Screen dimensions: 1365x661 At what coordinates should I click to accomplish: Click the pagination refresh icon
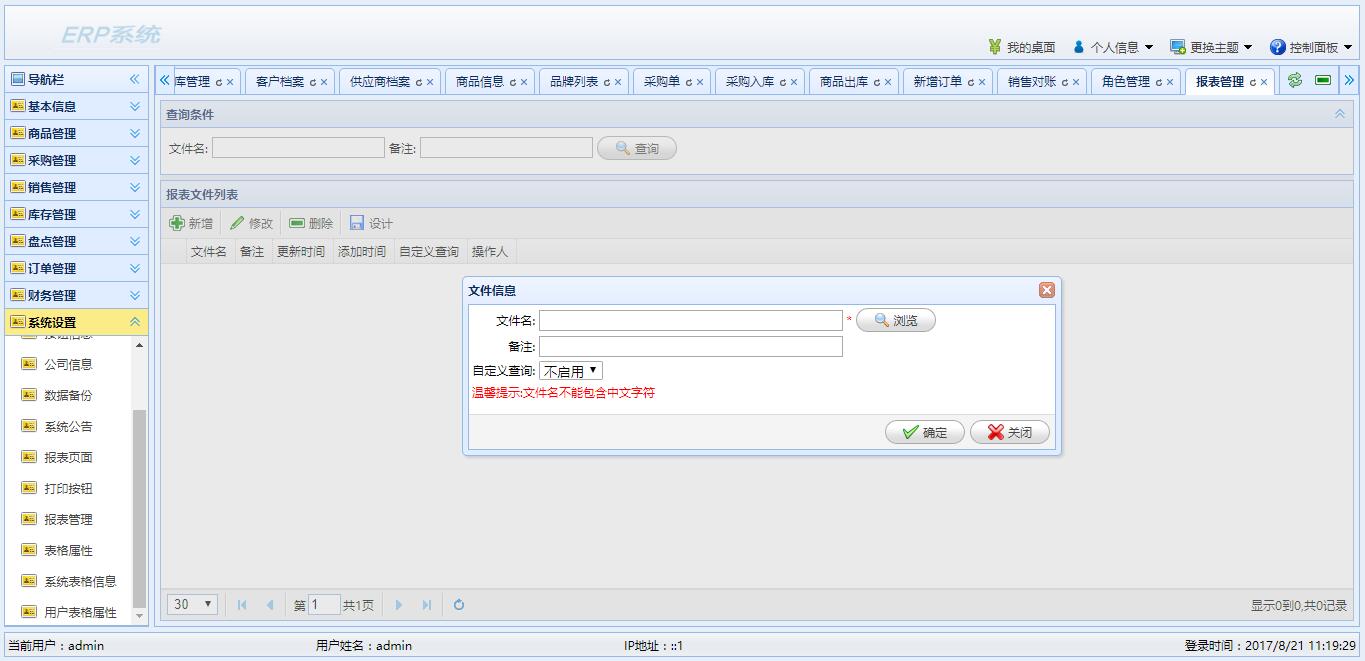click(x=458, y=604)
